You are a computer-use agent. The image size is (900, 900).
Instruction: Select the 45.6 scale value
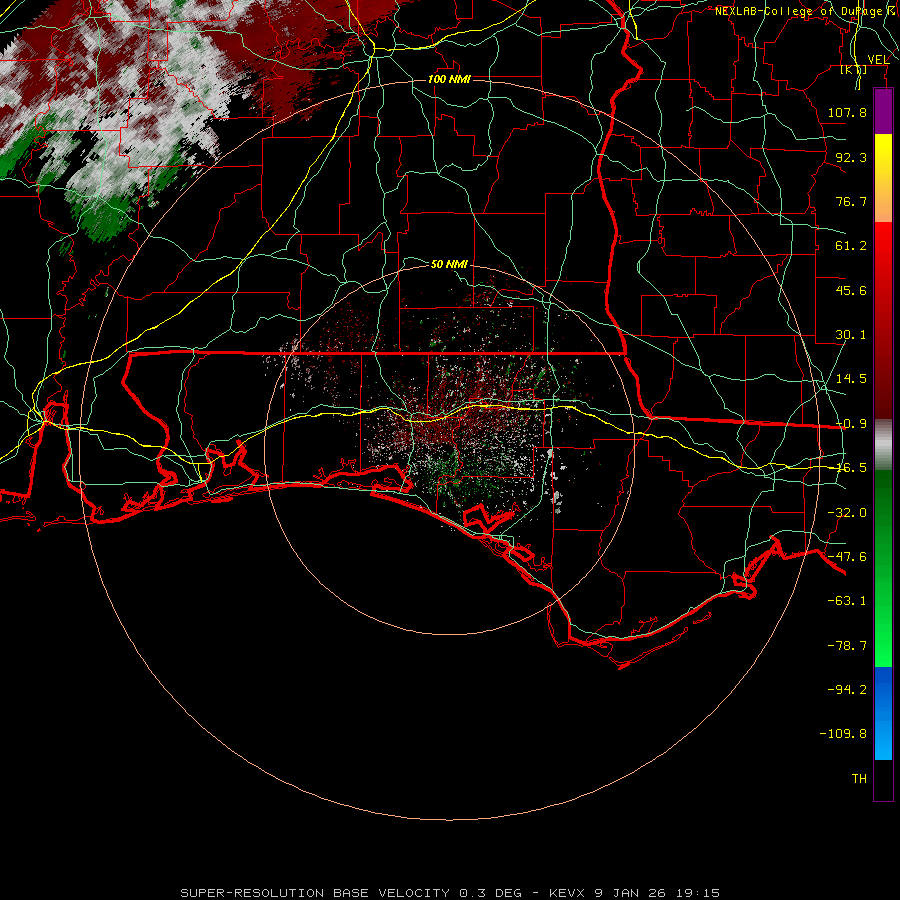point(851,290)
